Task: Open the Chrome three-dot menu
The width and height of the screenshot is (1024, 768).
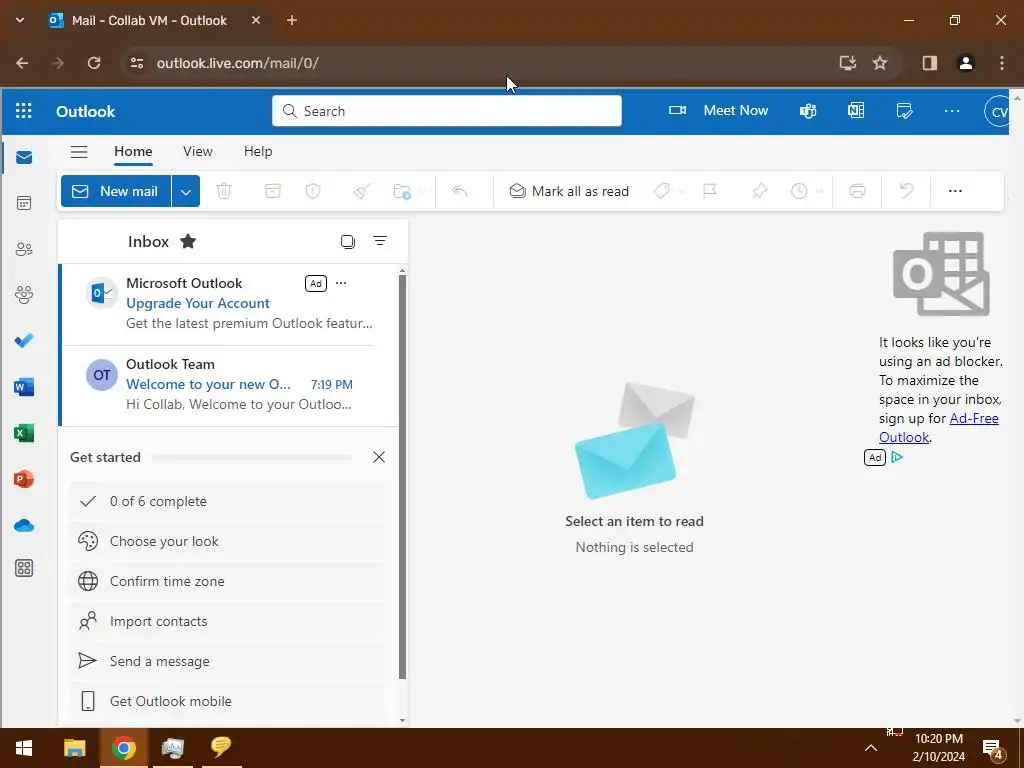Action: 1002,63
